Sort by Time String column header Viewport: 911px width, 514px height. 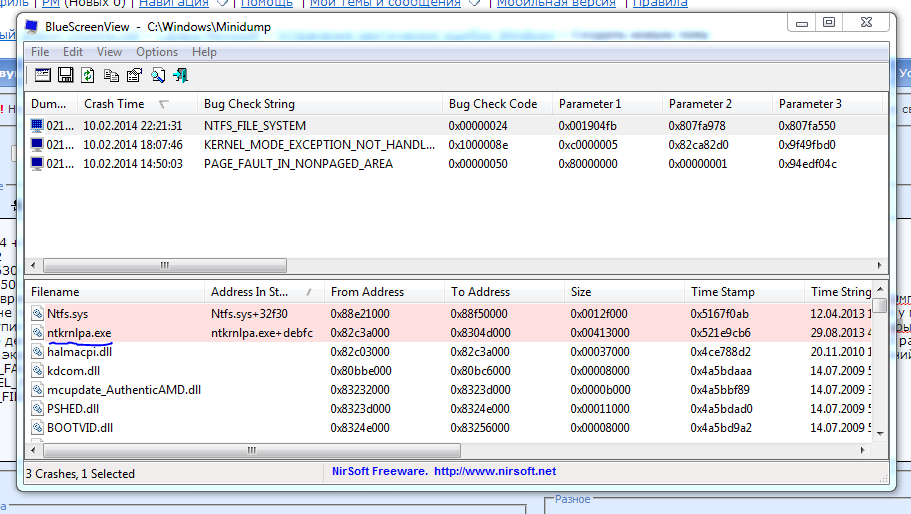click(840, 292)
